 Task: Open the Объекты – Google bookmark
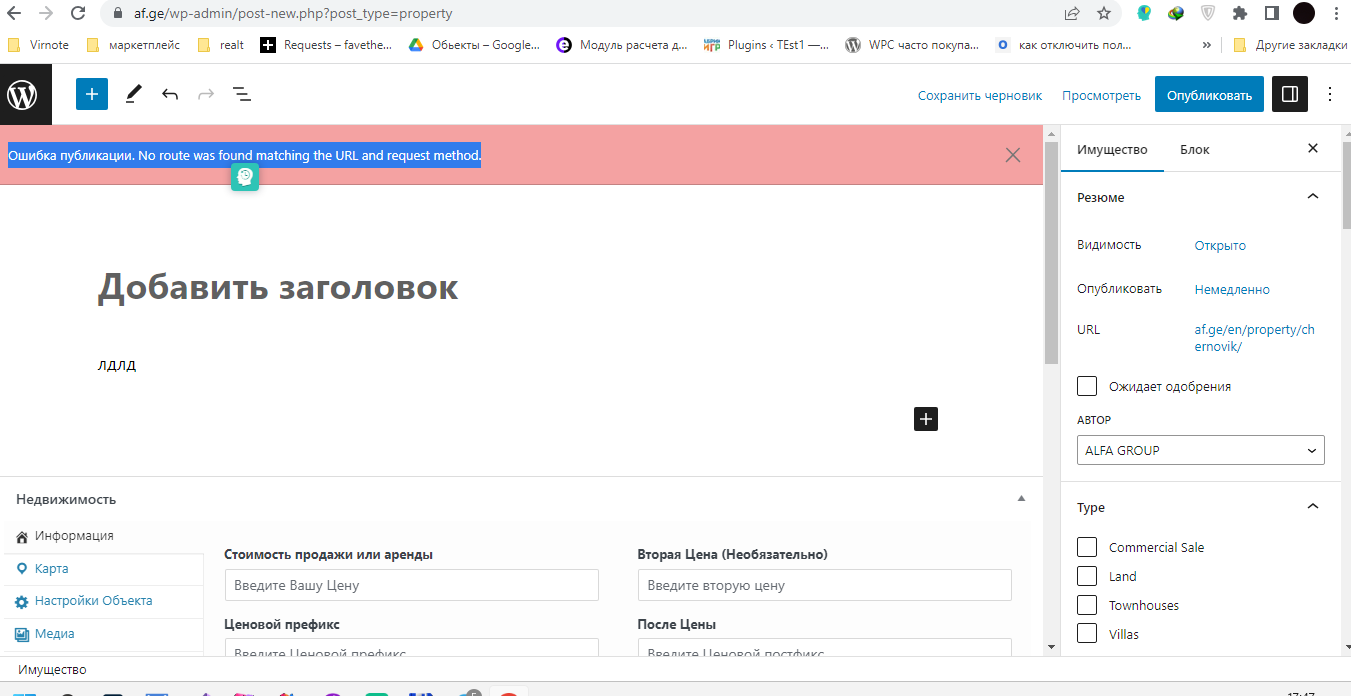[474, 45]
